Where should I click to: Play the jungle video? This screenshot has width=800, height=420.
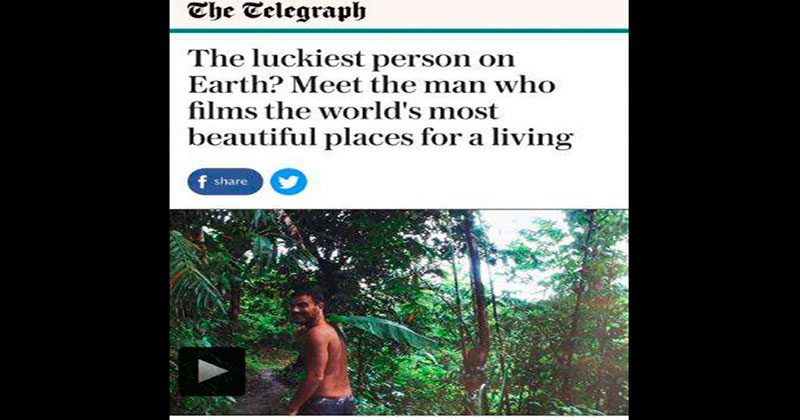tap(212, 372)
